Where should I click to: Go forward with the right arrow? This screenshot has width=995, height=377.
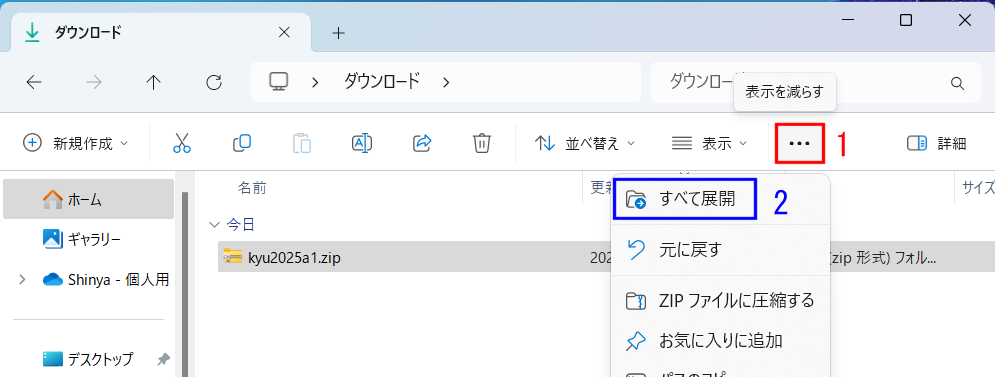point(94,83)
